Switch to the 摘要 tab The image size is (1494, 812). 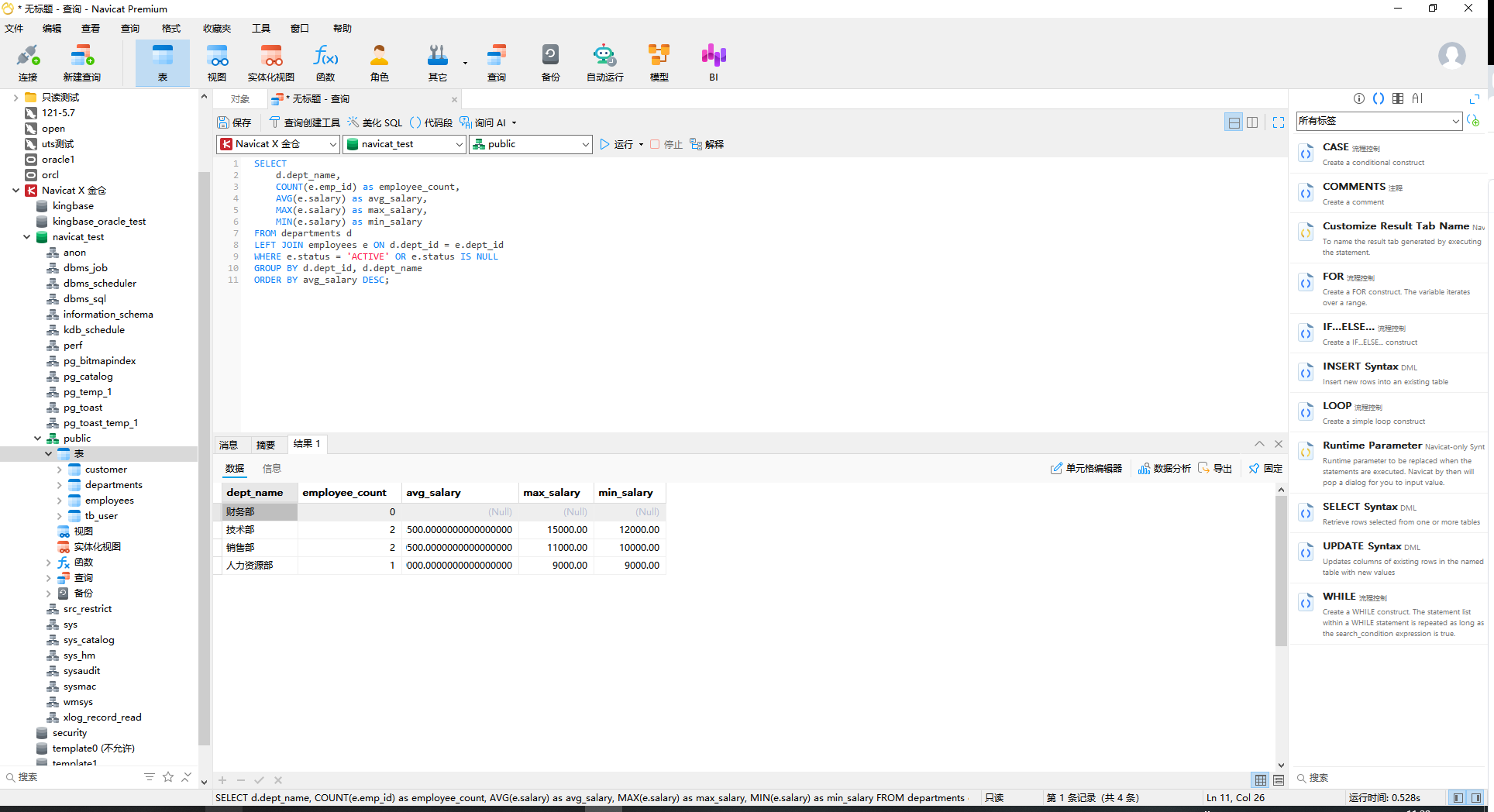[266, 445]
